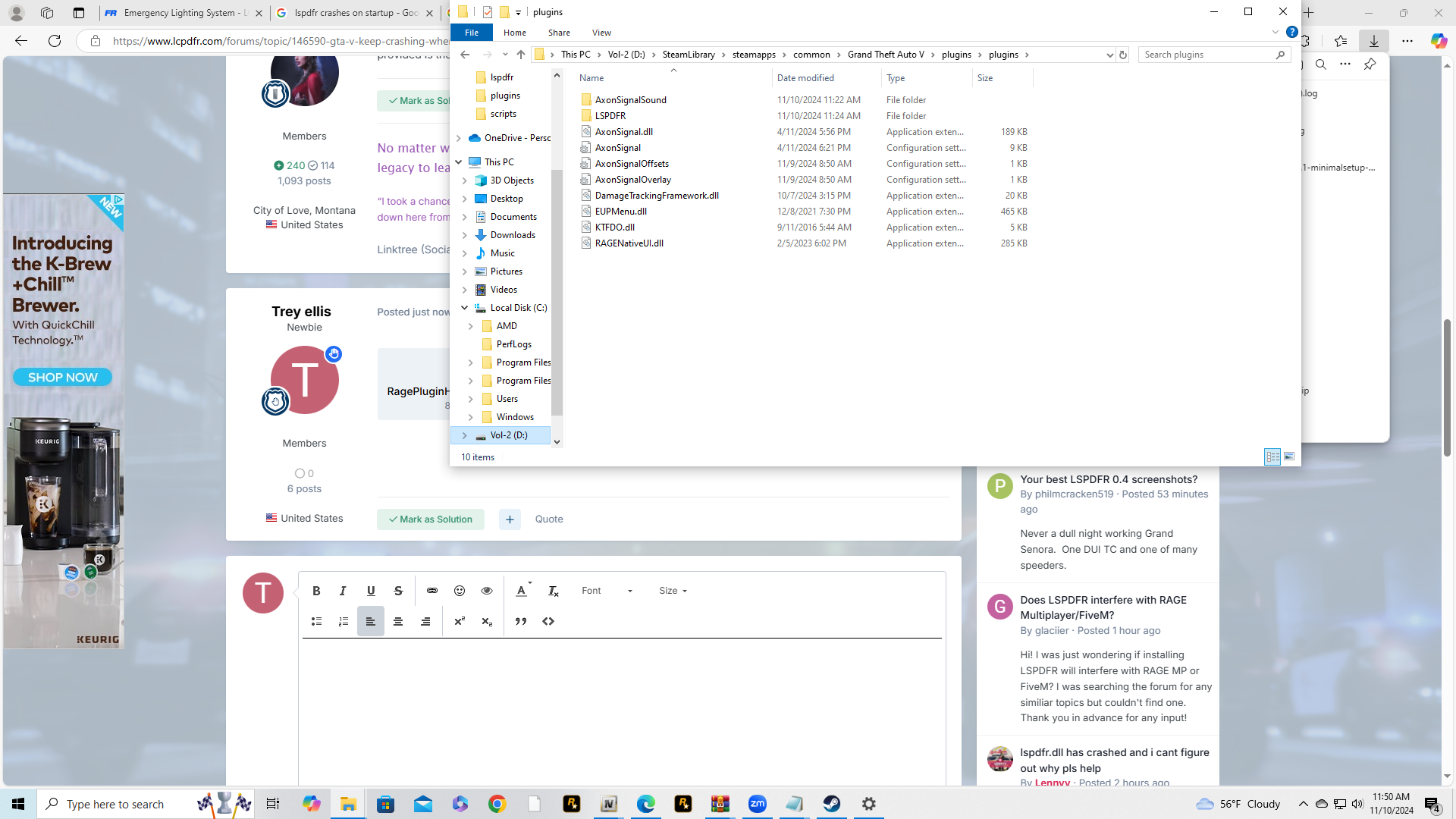Click the Quote link under the post
Image resolution: width=1456 pixels, height=819 pixels.
(x=549, y=519)
